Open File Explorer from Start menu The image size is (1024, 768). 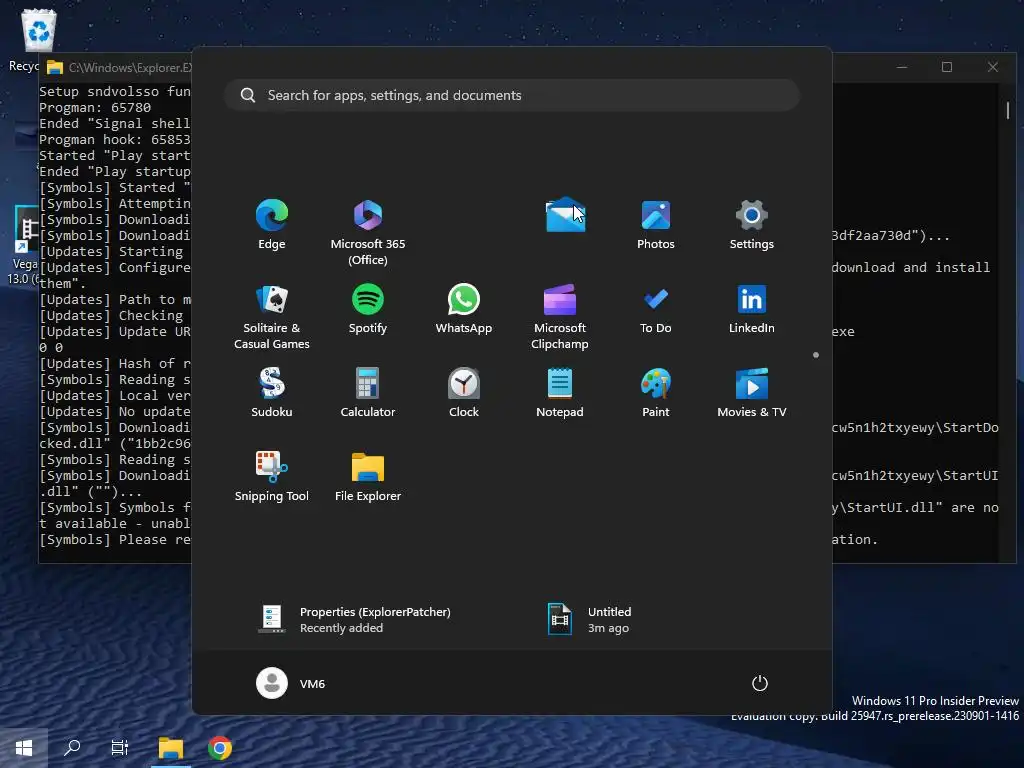(x=368, y=477)
